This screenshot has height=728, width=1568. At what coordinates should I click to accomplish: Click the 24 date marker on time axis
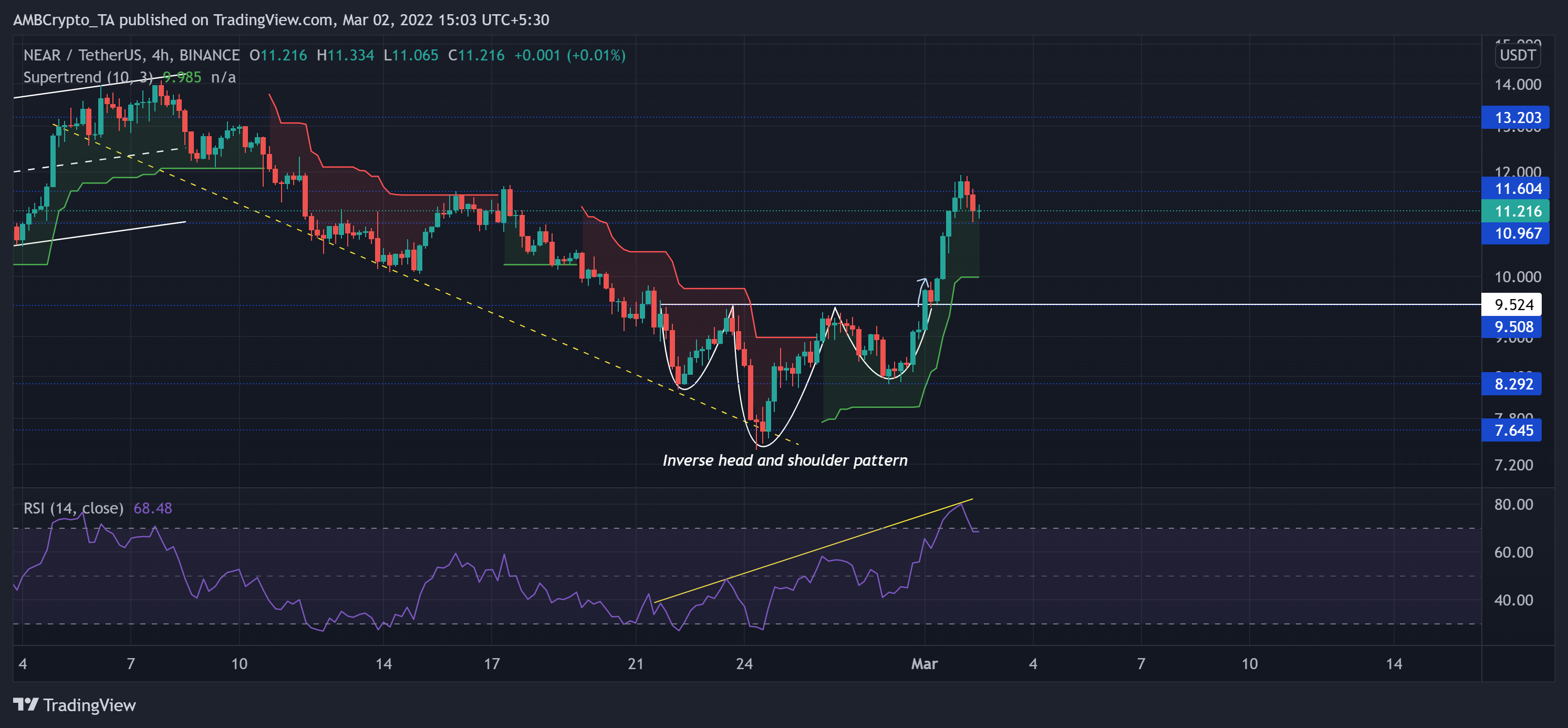(x=744, y=664)
